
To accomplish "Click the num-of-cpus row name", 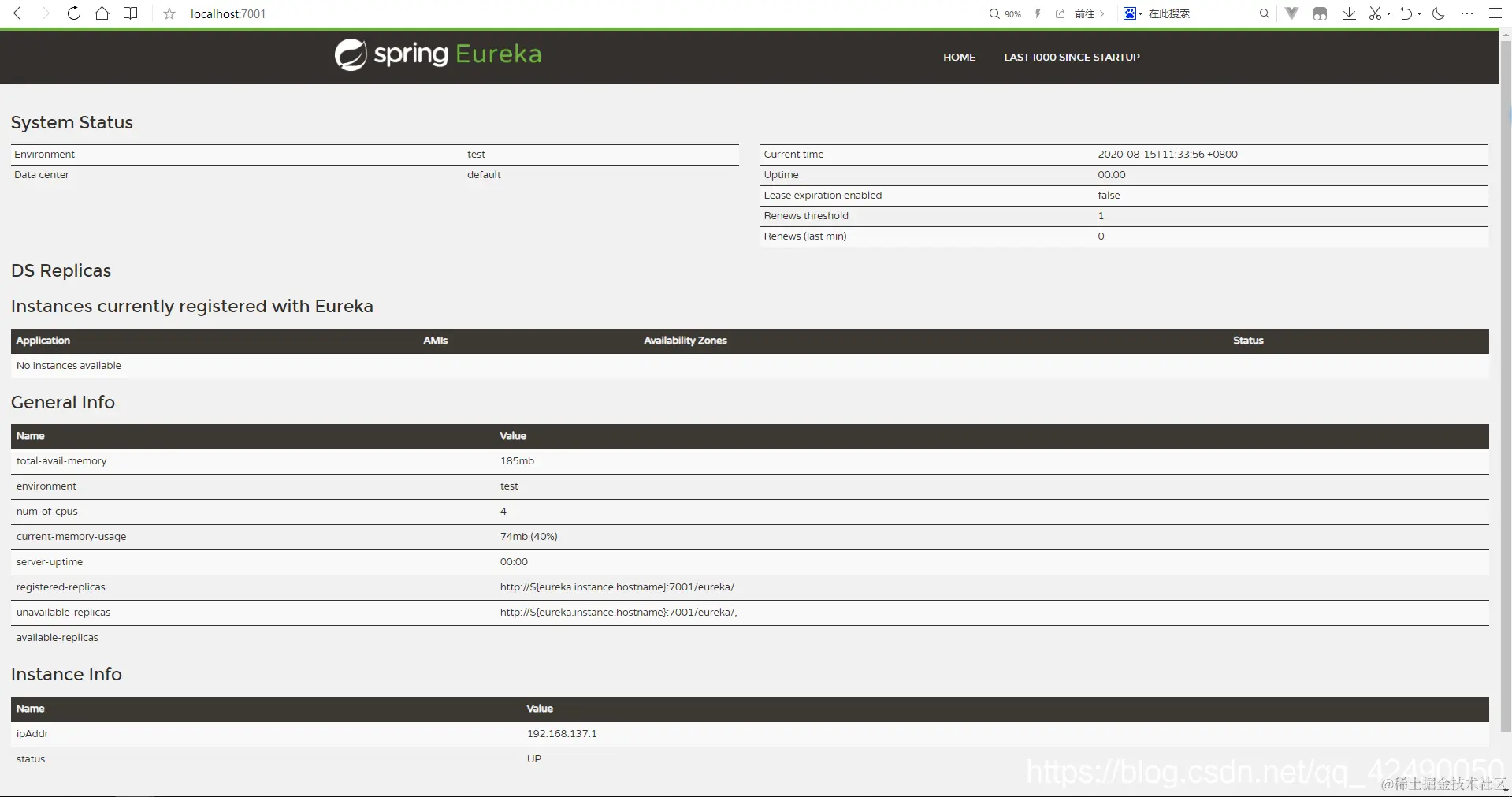I will pos(47,511).
